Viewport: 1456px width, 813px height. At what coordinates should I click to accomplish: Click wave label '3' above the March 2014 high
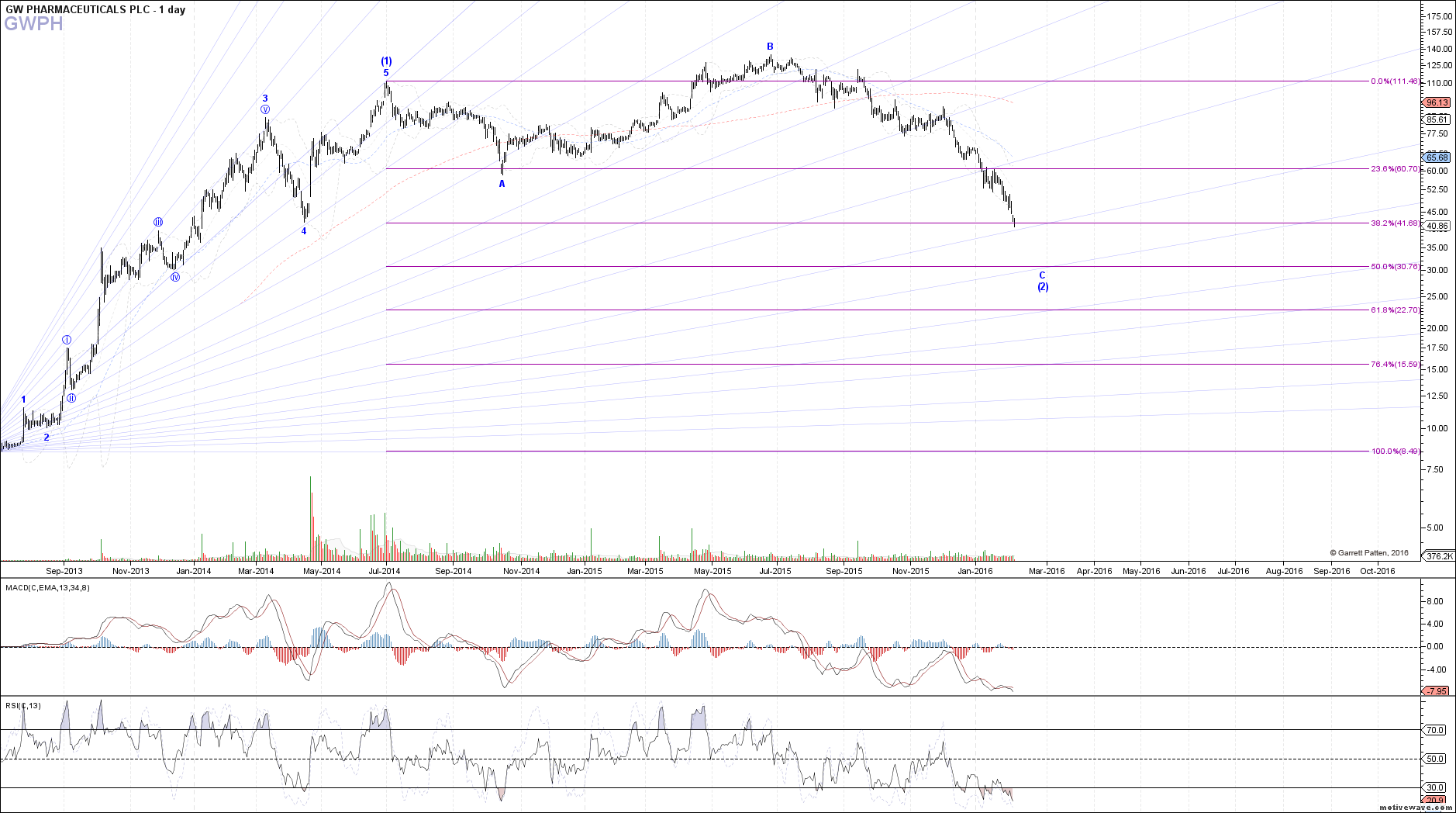point(265,99)
